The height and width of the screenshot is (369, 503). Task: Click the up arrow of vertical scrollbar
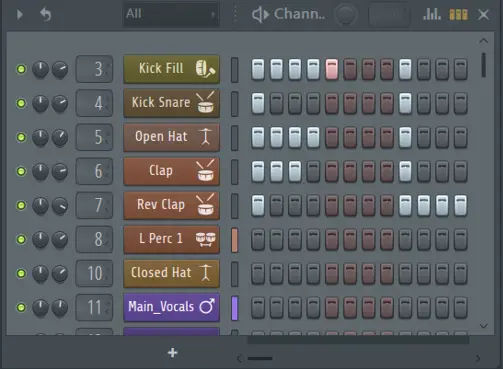pos(484,41)
